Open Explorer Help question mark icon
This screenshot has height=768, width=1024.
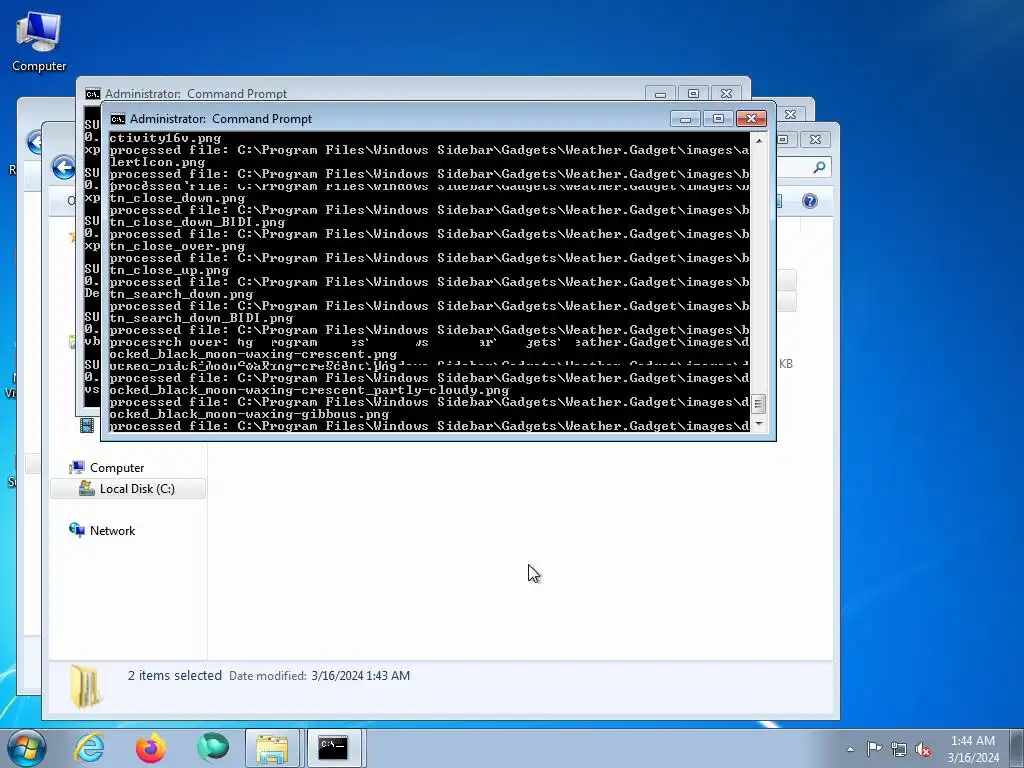[810, 200]
